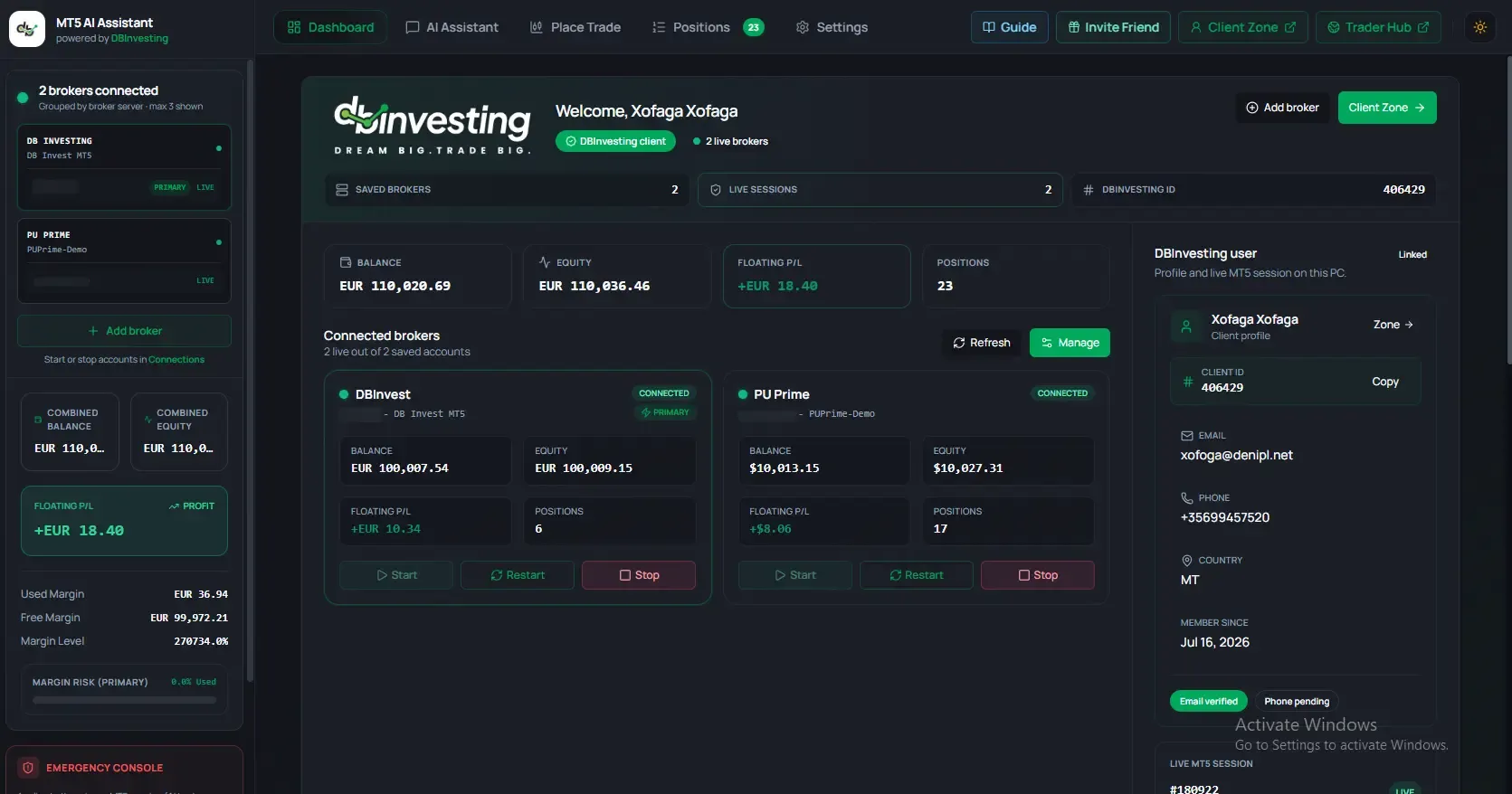Open the DBinvesting powered-by link
This screenshot has height=794, width=1512.
(x=139, y=39)
